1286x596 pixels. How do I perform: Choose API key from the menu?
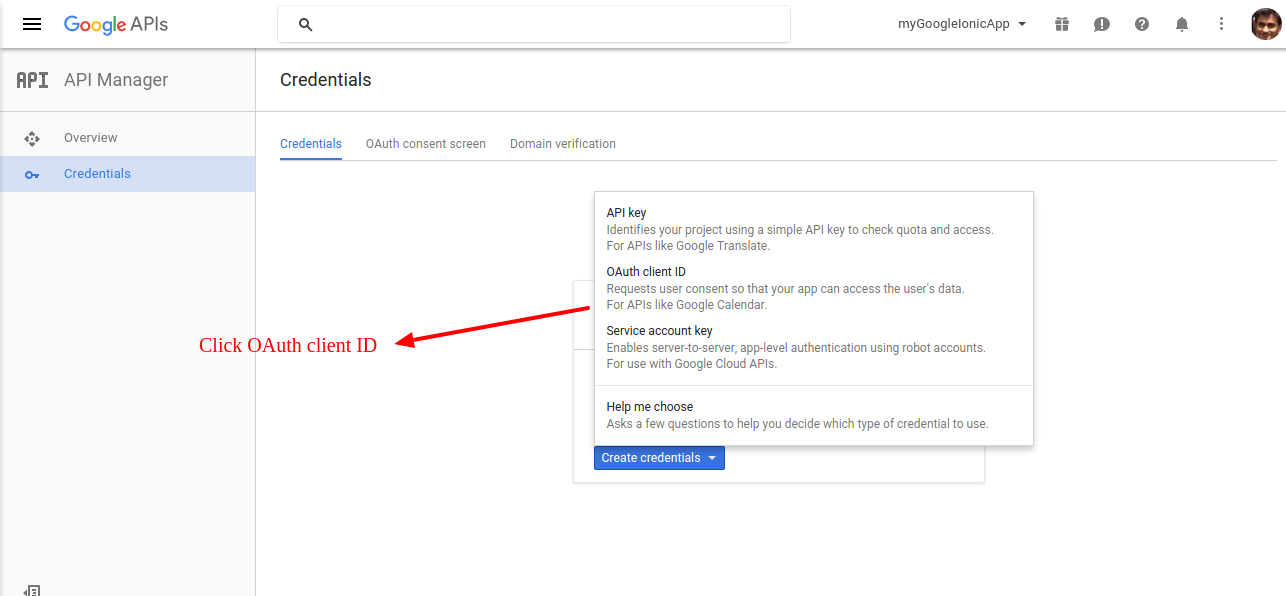tap(814, 229)
